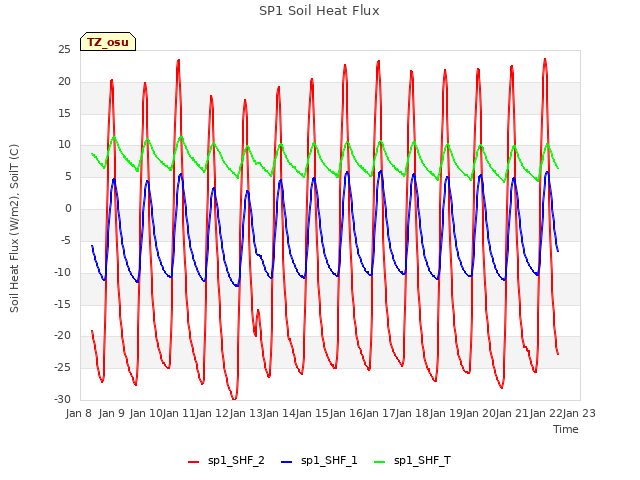This screenshot has width=640, height=480.
Task: Click the 25 y-axis tick label
Action: [x=64, y=50]
